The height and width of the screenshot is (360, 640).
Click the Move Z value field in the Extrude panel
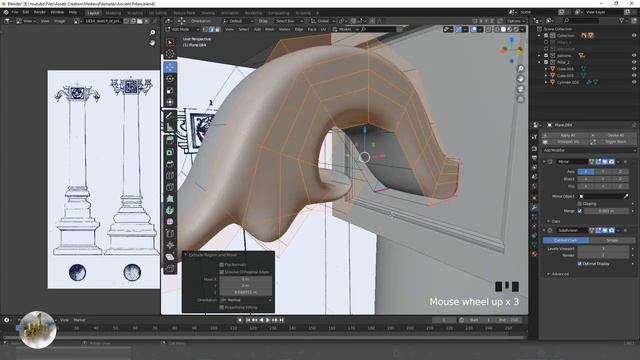coord(246,292)
